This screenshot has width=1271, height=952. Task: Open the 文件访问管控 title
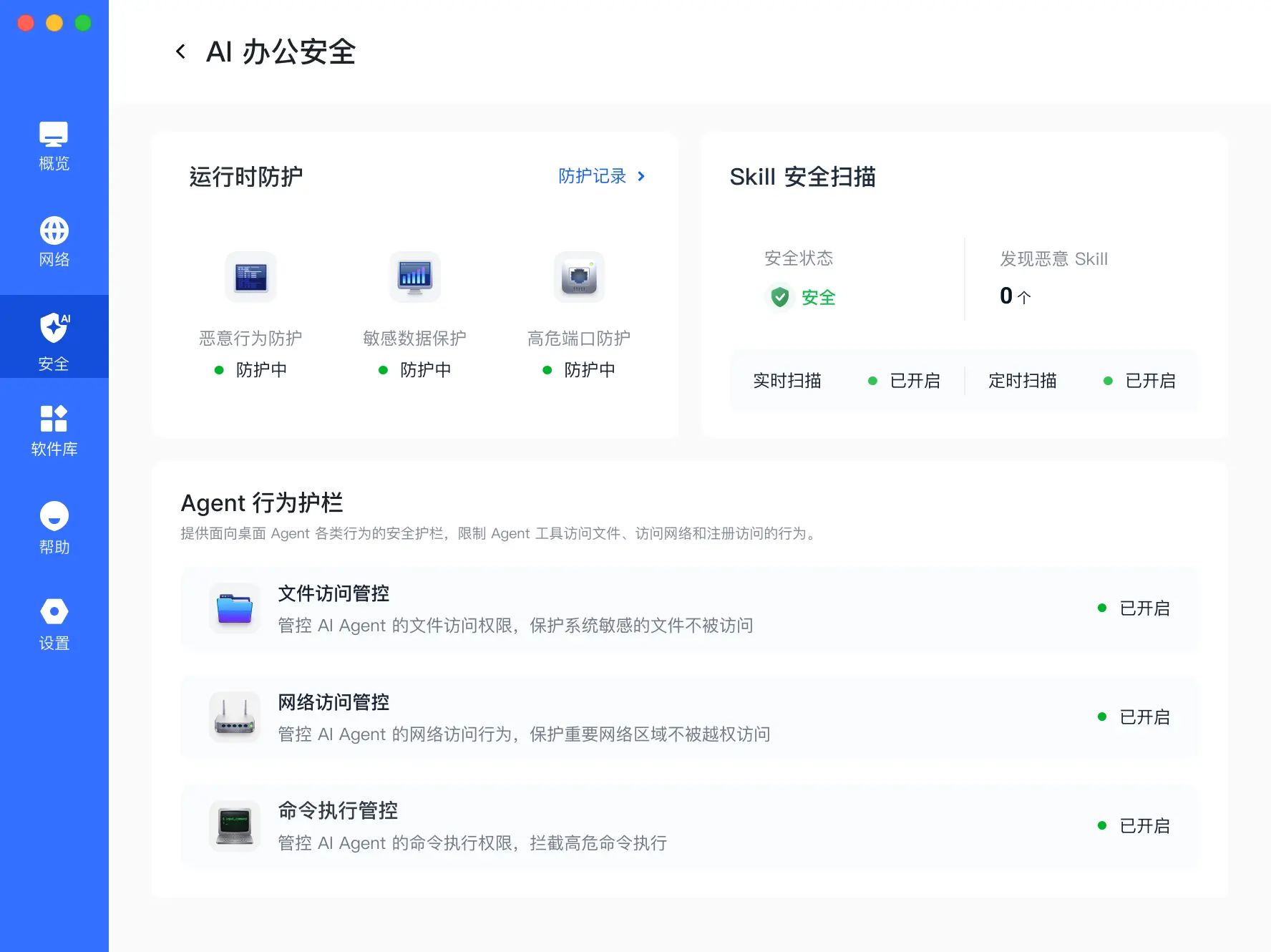(333, 593)
